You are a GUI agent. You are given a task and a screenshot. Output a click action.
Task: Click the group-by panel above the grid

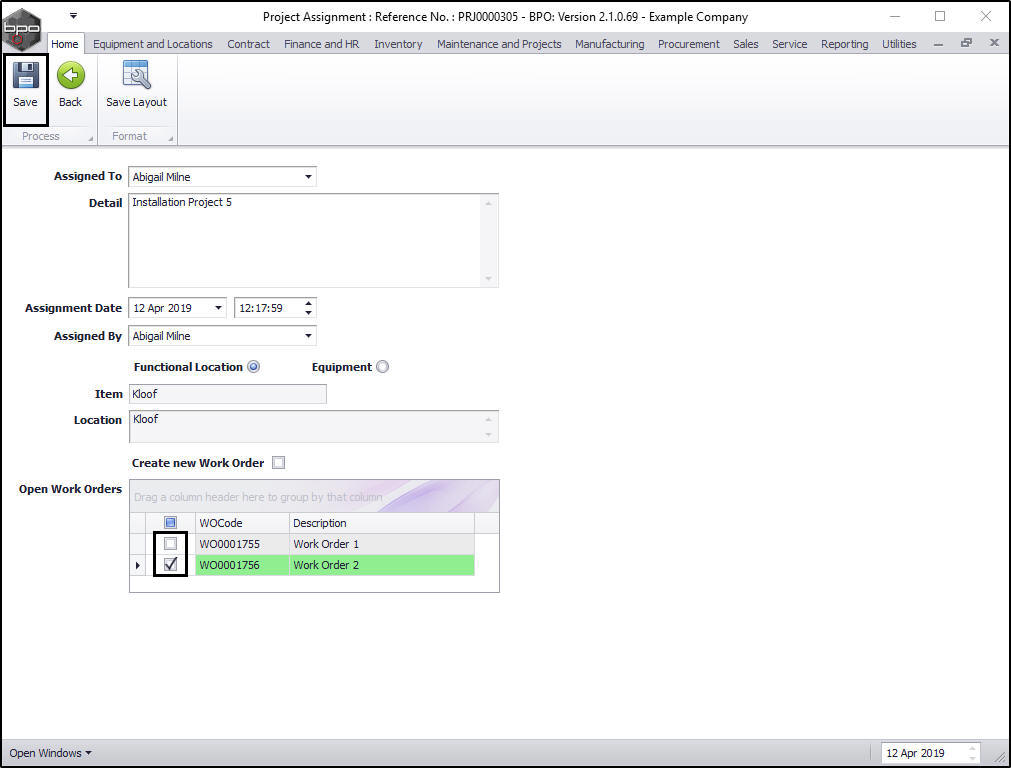click(x=314, y=497)
